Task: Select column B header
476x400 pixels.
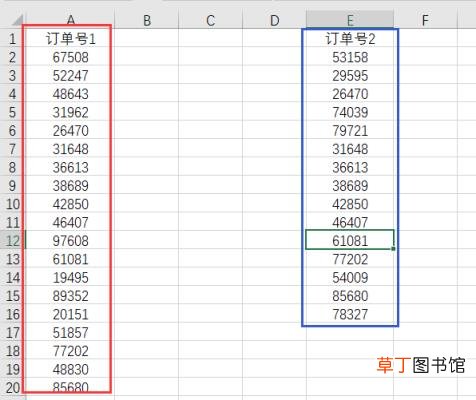Action: point(147,20)
